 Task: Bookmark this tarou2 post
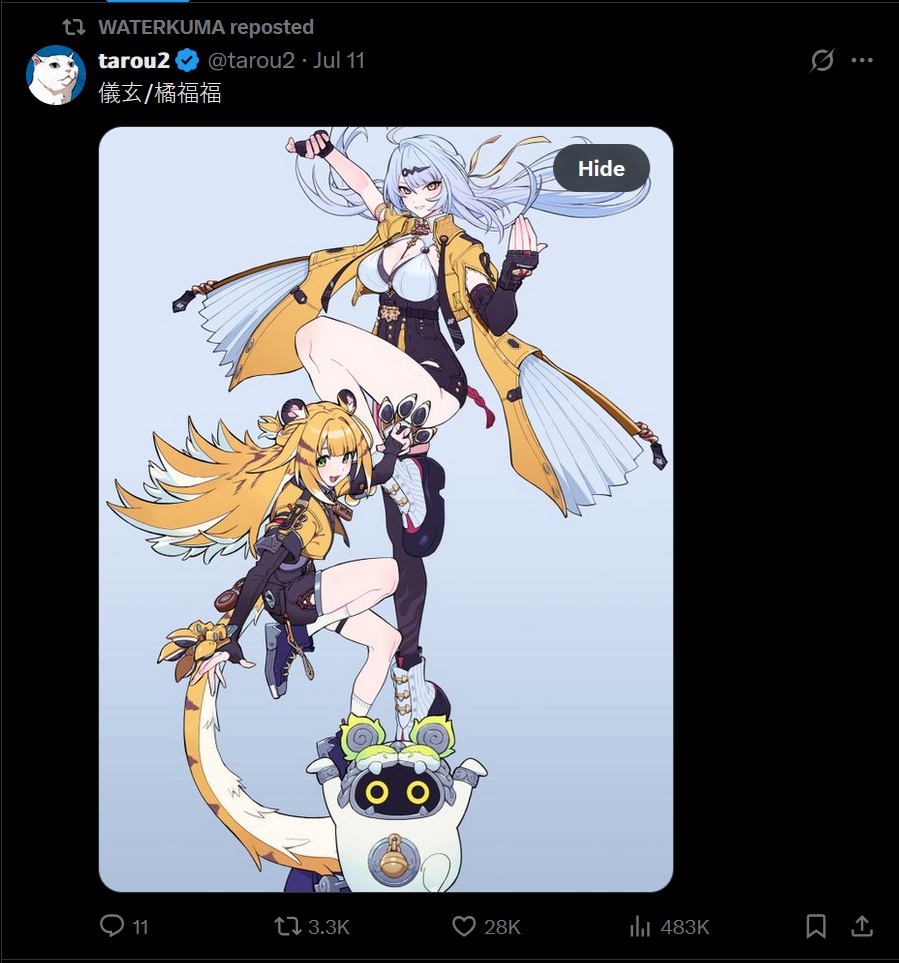click(x=815, y=926)
